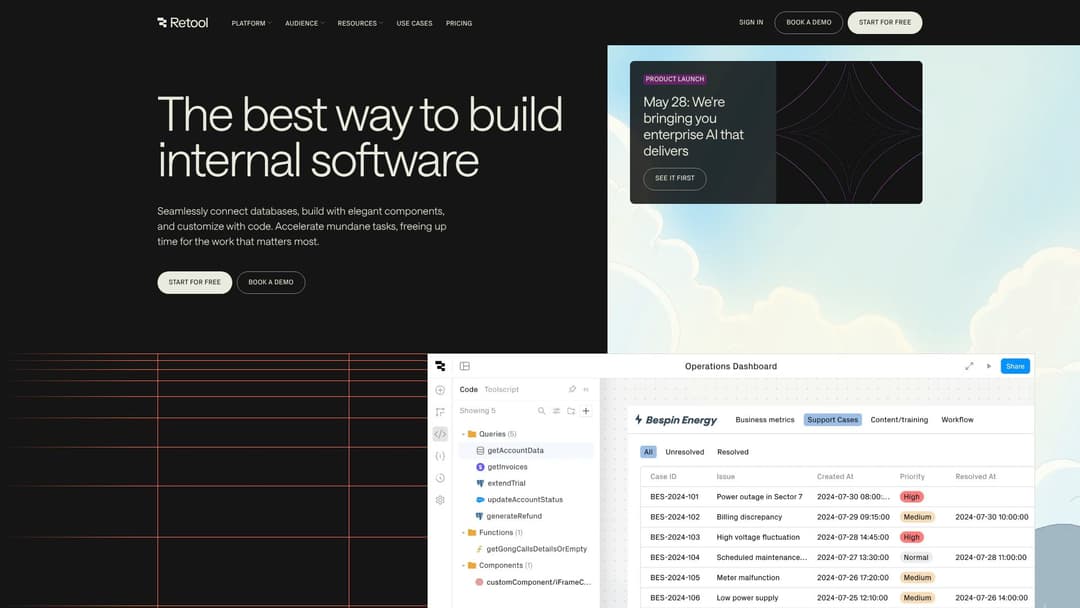Click the Priority column header
Viewport: 1080px width, 608px height.
click(x=912, y=476)
